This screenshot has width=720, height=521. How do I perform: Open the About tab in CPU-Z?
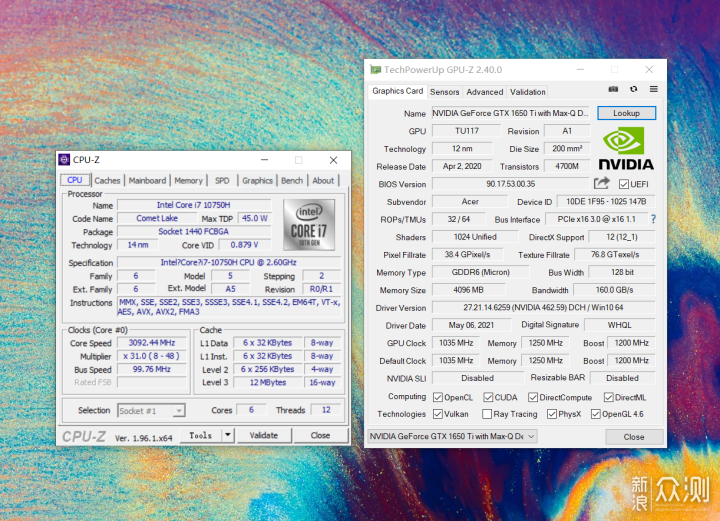click(x=323, y=181)
